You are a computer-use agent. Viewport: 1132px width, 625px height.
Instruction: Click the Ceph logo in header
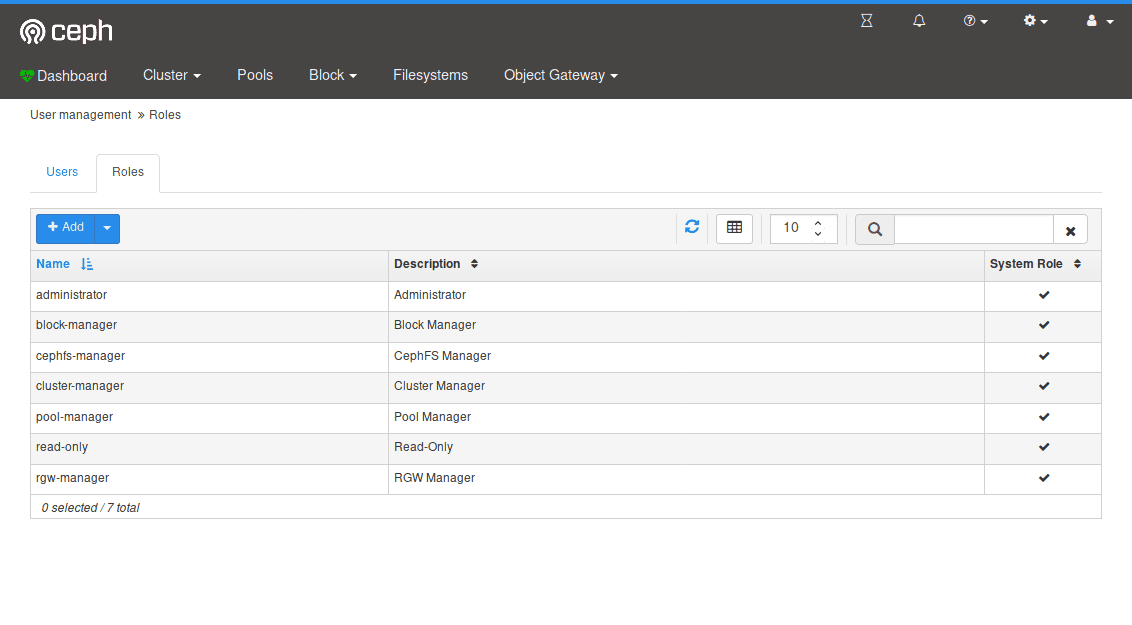66,32
